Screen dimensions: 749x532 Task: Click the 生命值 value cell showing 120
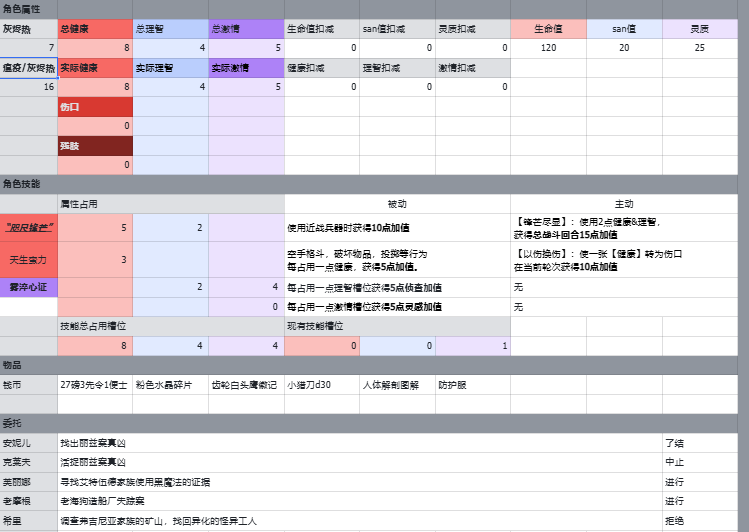pos(548,48)
